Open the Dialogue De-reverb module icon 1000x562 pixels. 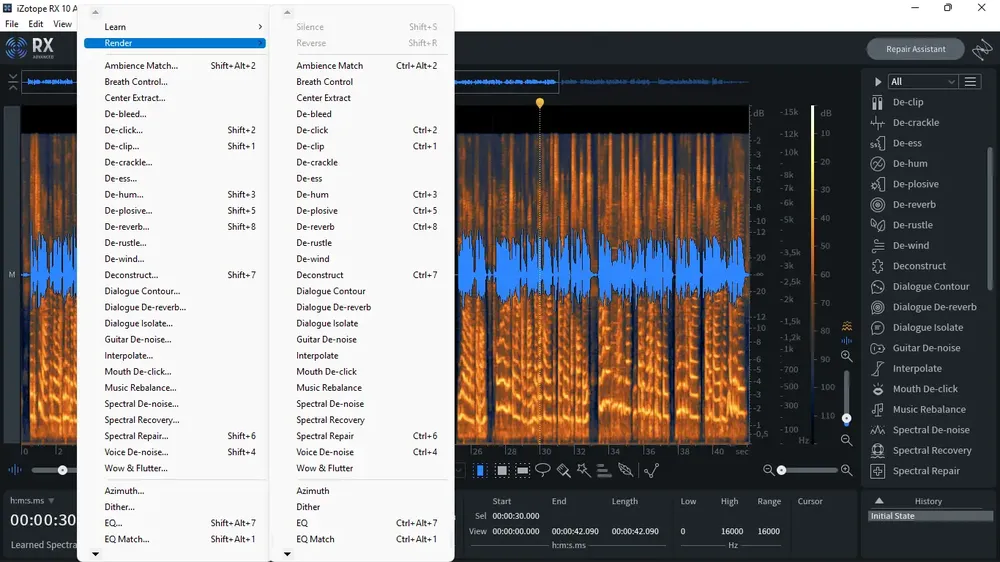click(878, 307)
